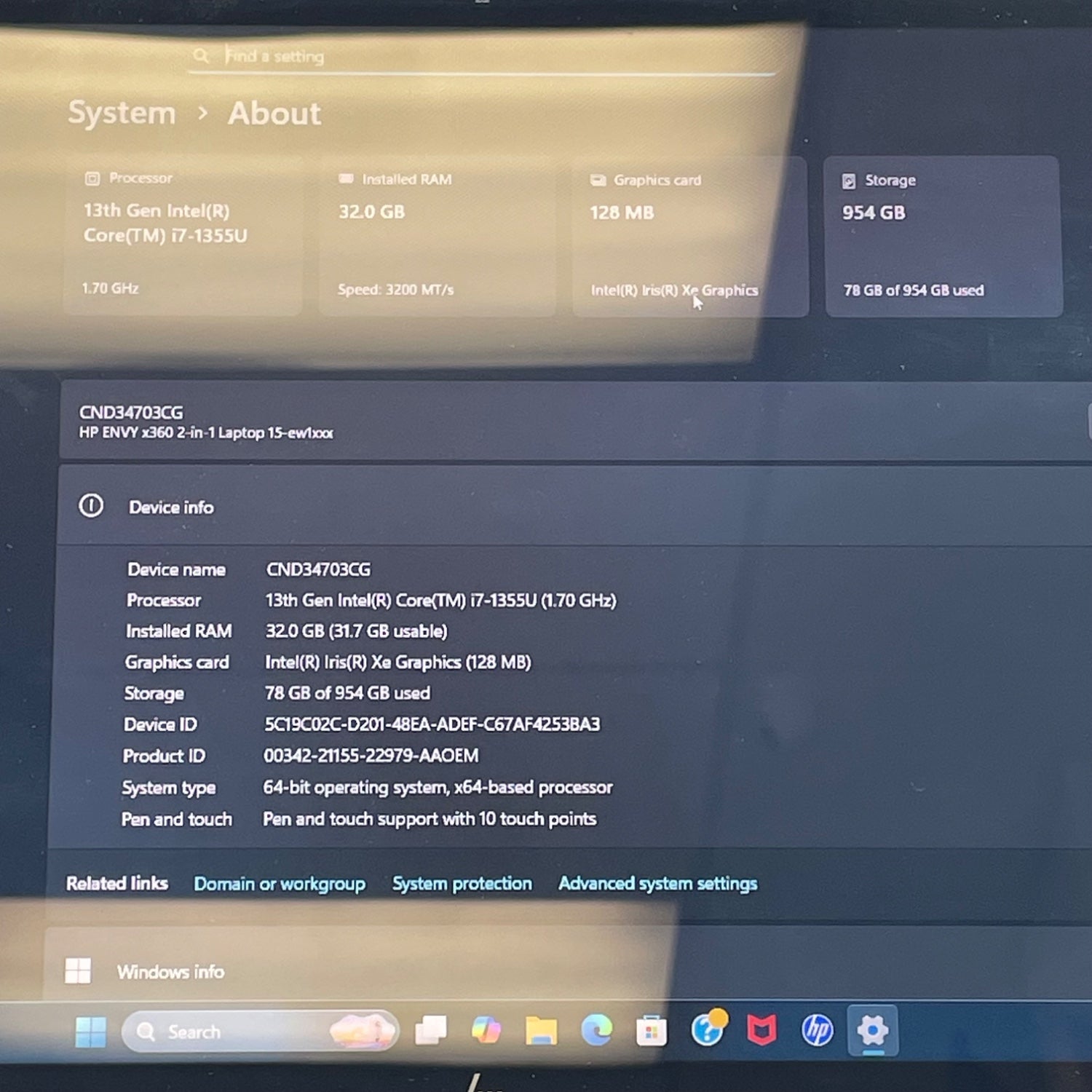Open Task View from the taskbar

coord(431,1031)
